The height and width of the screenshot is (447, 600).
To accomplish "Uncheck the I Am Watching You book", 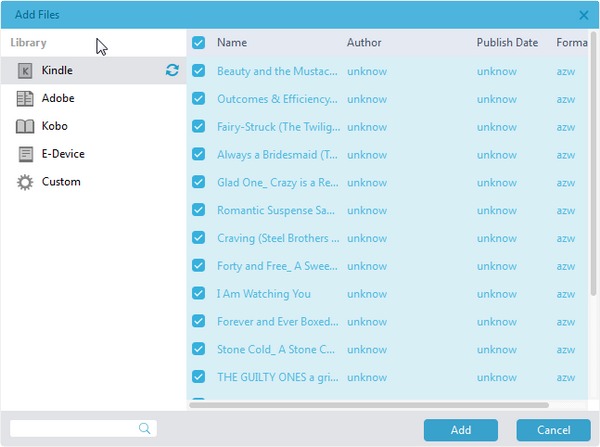I will point(198,294).
